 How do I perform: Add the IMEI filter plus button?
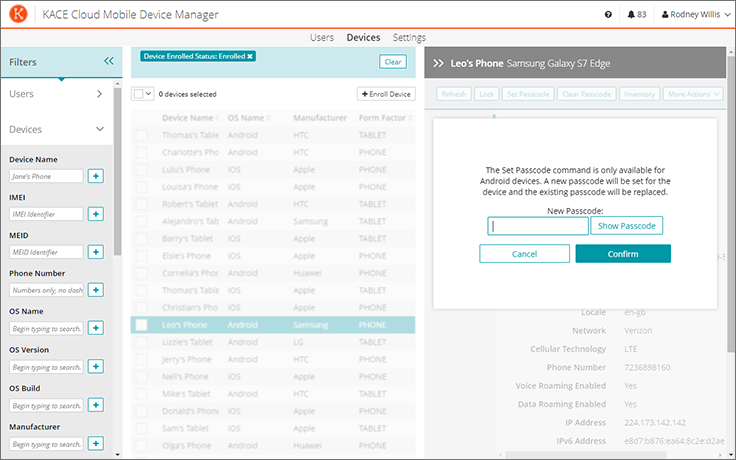tap(96, 214)
